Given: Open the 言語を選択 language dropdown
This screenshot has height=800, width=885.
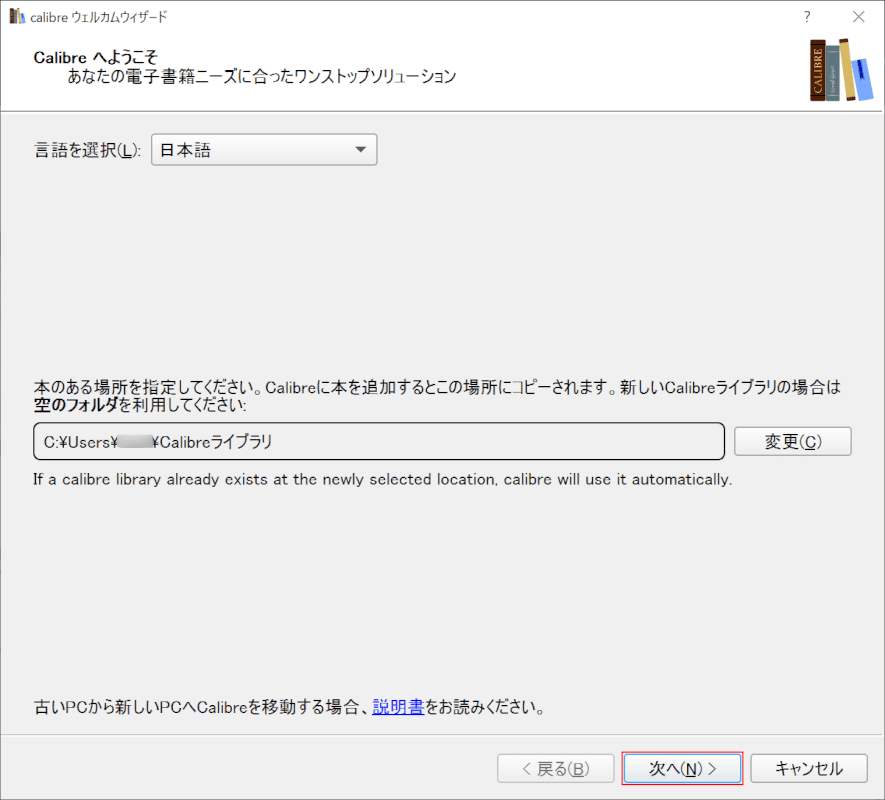Looking at the screenshot, I should click(x=264, y=150).
